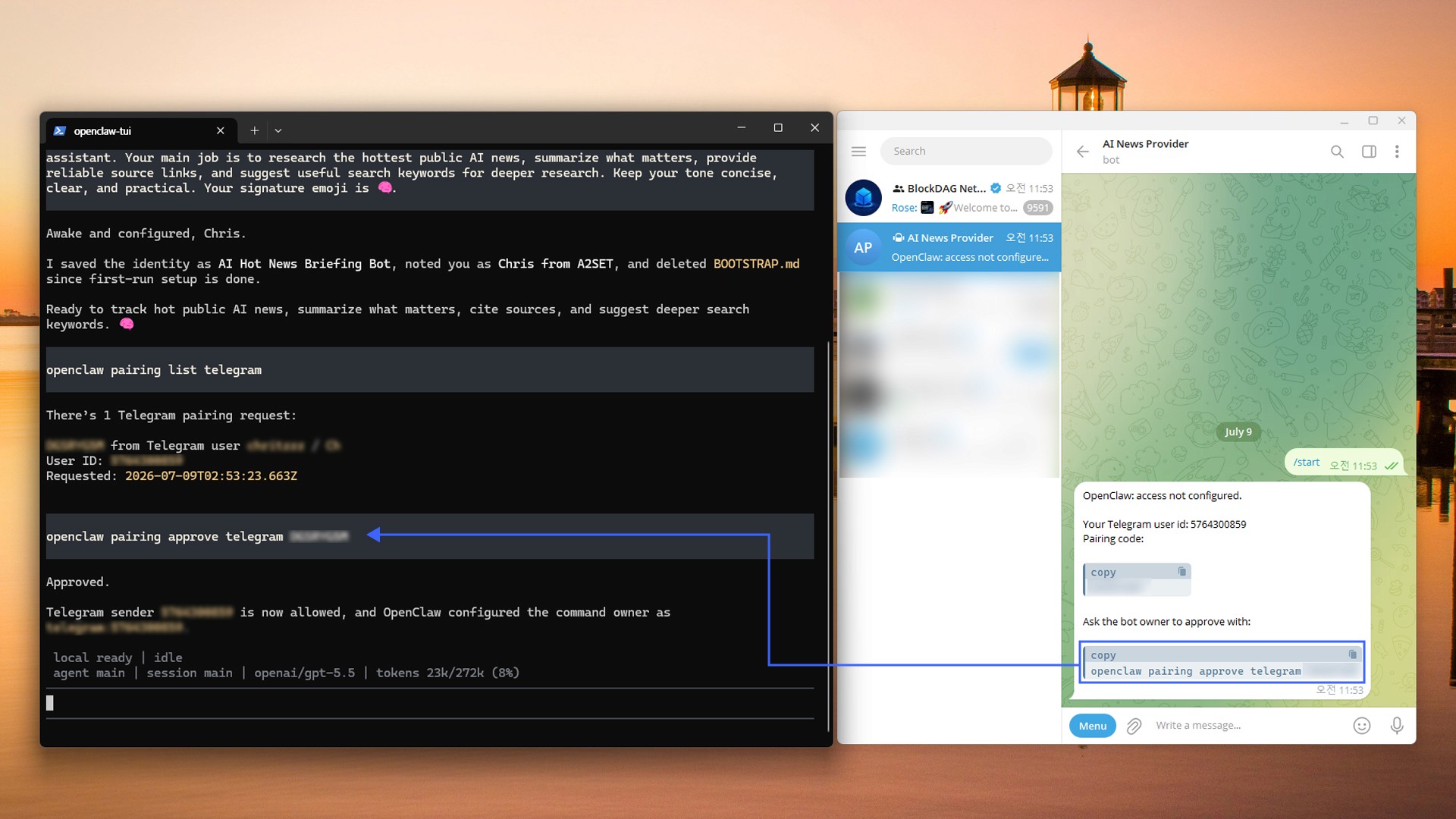This screenshot has height=819, width=1456.
Task: Click the bot Menu button
Action: point(1093,726)
